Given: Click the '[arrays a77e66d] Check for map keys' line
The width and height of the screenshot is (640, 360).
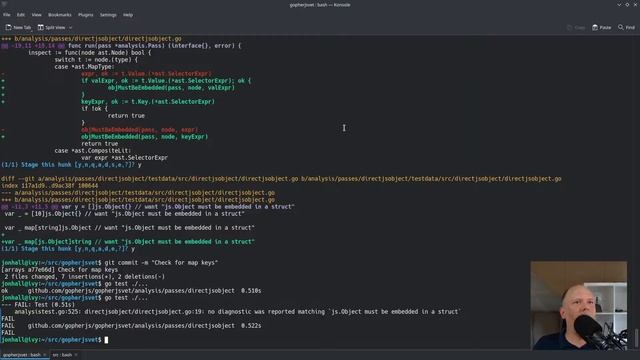Looking at the screenshot, I should (x=60, y=269).
